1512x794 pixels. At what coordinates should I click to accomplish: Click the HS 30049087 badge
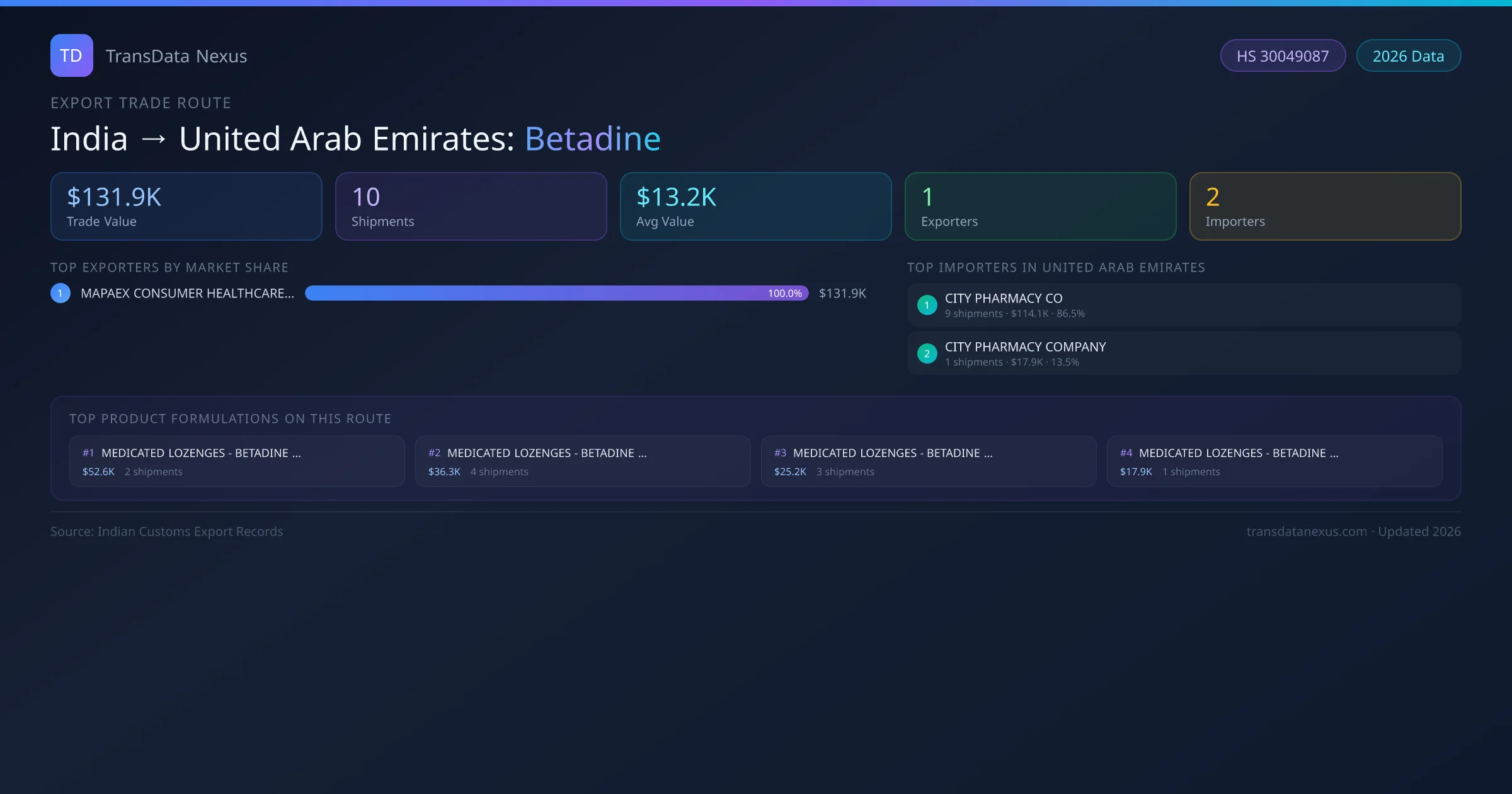[1283, 56]
